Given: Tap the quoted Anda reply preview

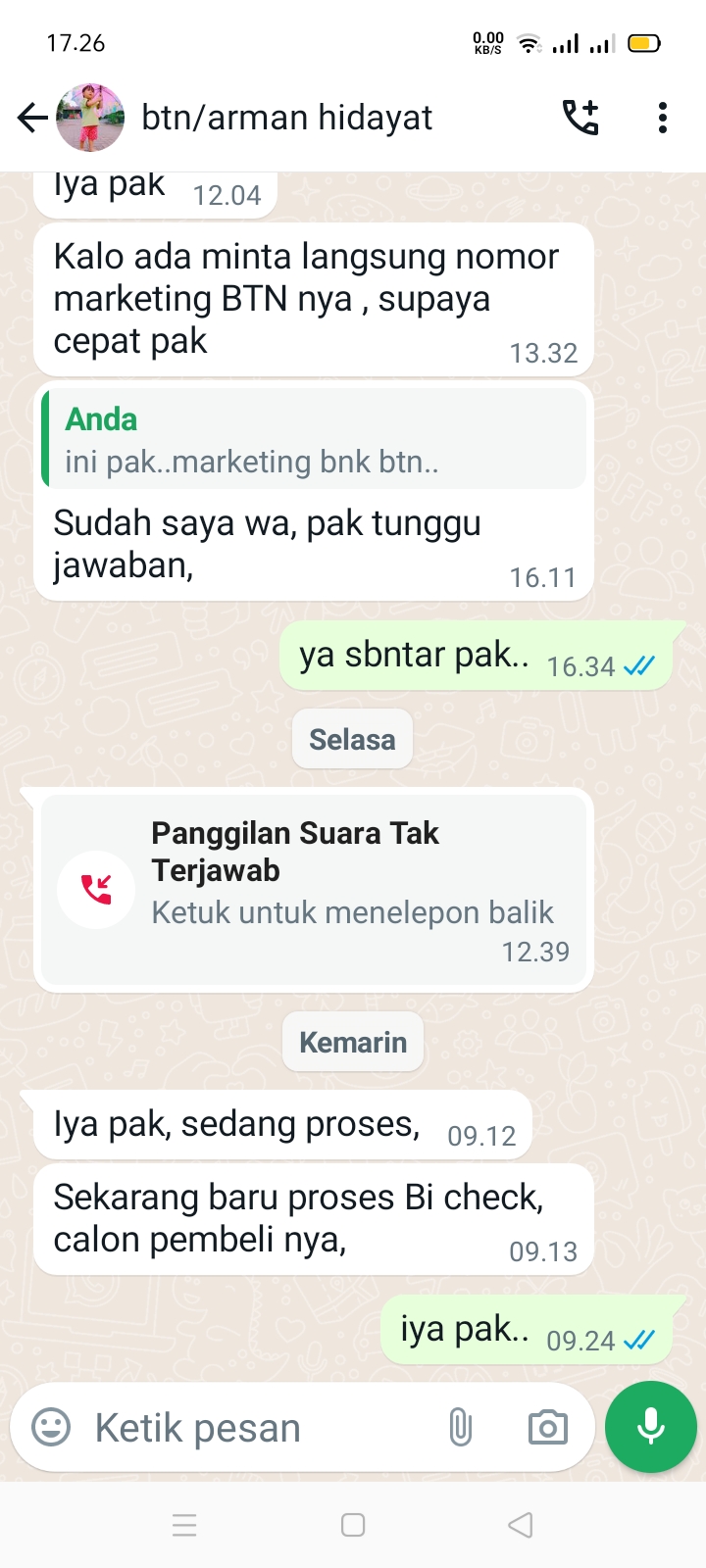Looking at the screenshot, I should 314,438.
